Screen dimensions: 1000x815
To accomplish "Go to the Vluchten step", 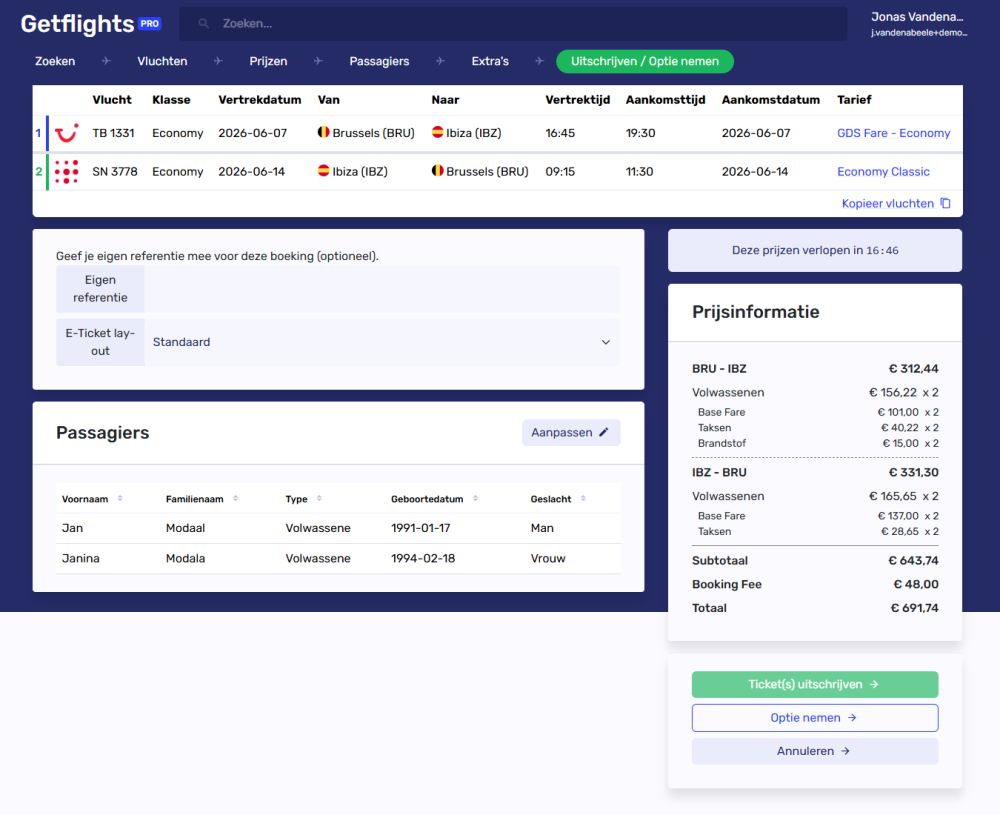I will click(x=162, y=61).
